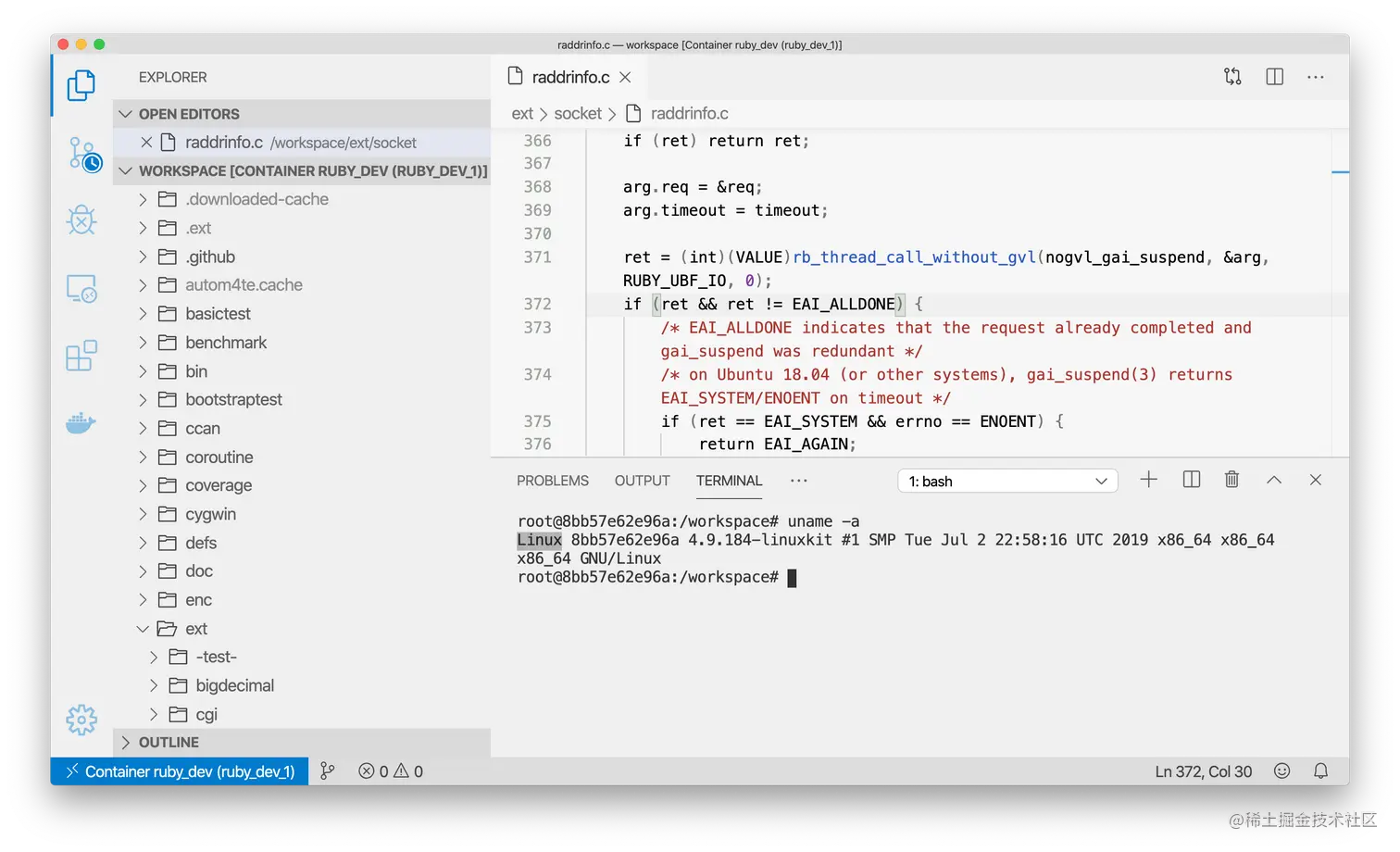Open editor More Actions menu

[1316, 77]
